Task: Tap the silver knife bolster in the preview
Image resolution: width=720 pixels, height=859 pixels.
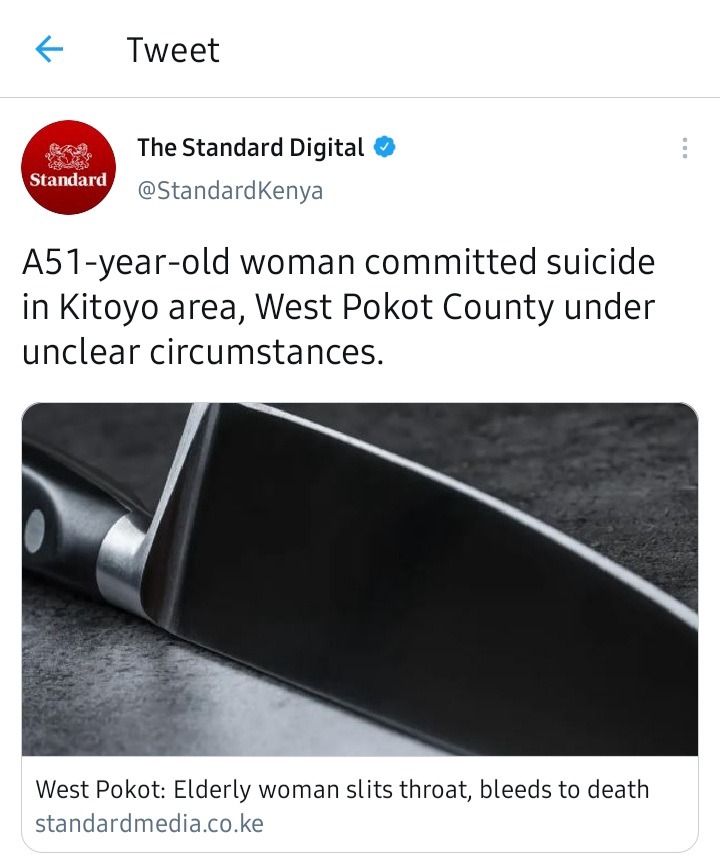Action: [122, 560]
